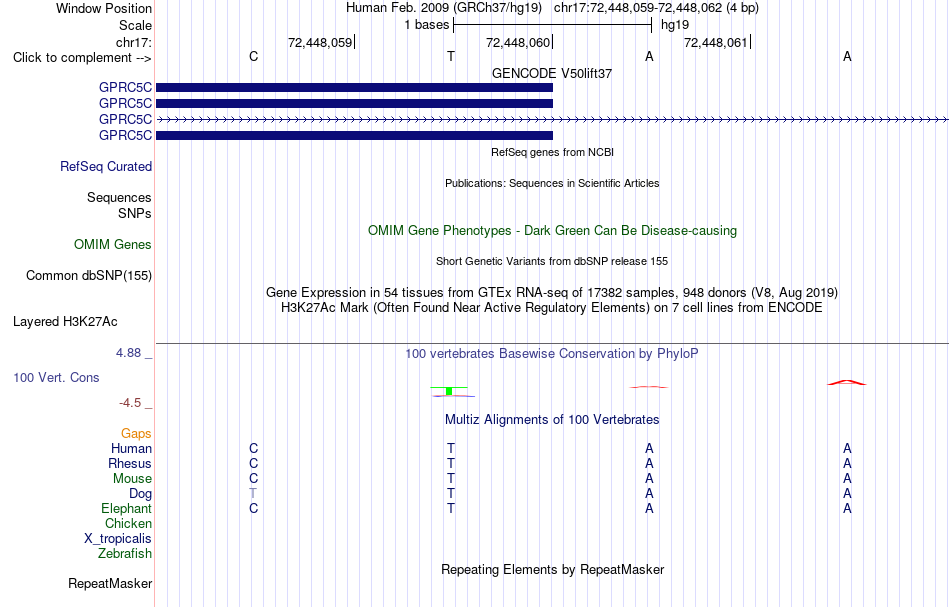The width and height of the screenshot is (950, 607).
Task: Open the 'OMIM Gene Phenotypes' track title
Action: pyautogui.click(x=552, y=231)
